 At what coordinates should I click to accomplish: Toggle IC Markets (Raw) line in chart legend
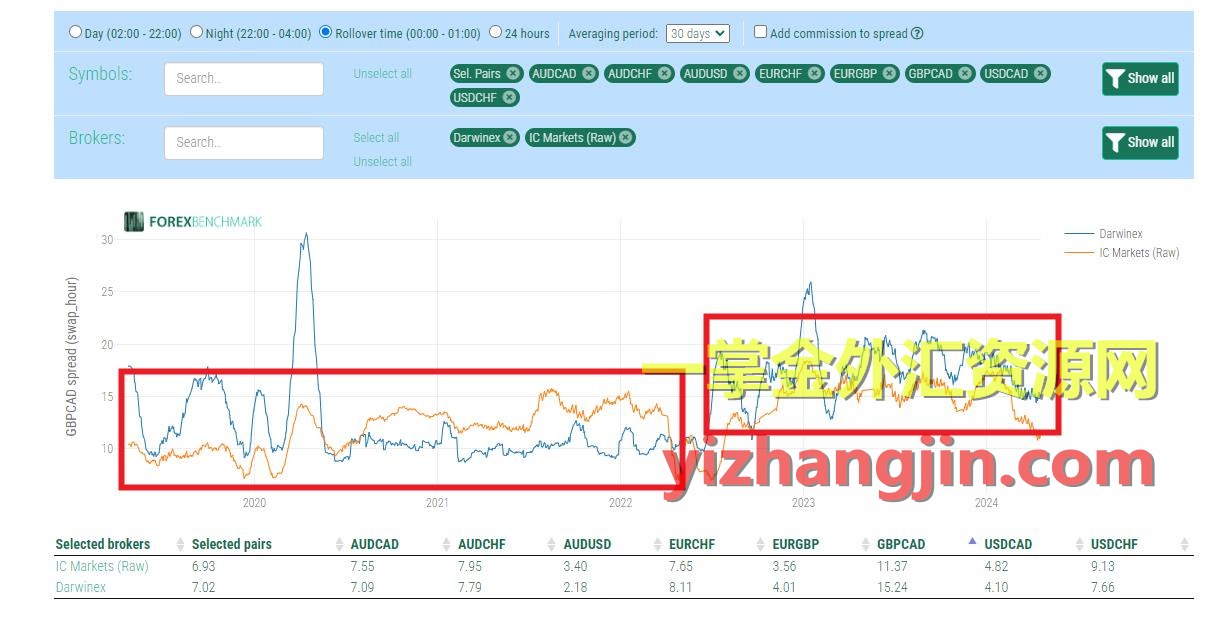tap(1122, 253)
